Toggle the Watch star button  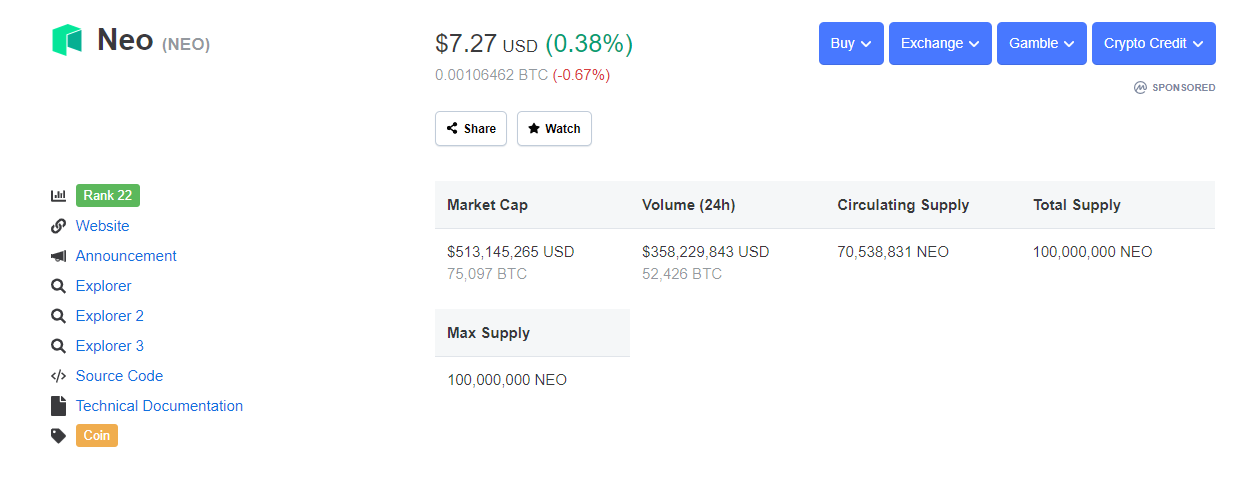tap(554, 129)
